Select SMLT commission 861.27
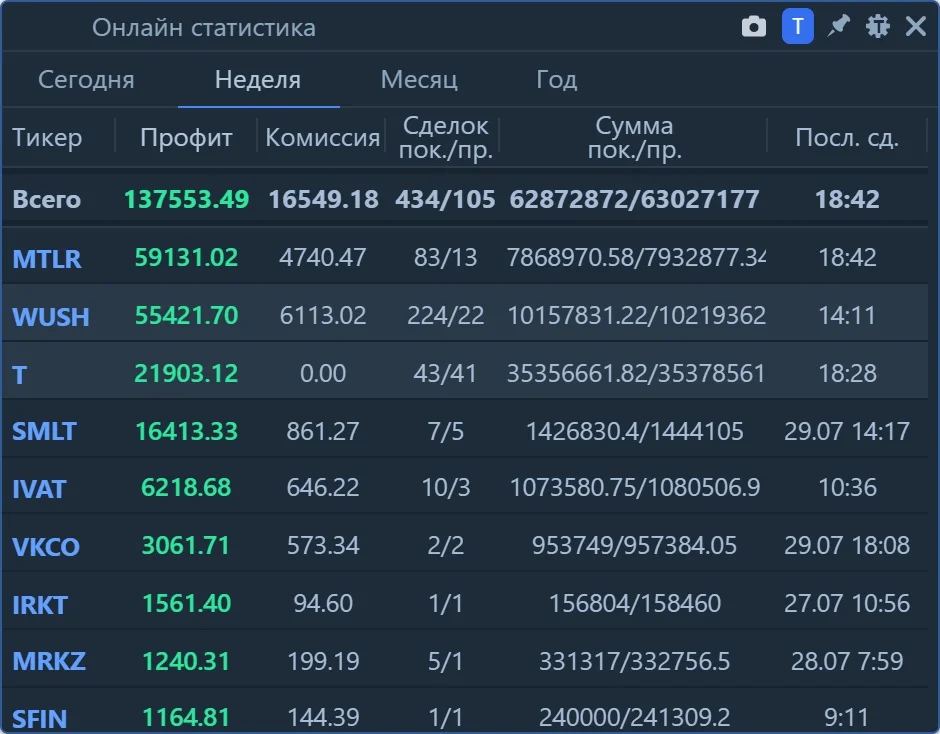 coord(323,431)
